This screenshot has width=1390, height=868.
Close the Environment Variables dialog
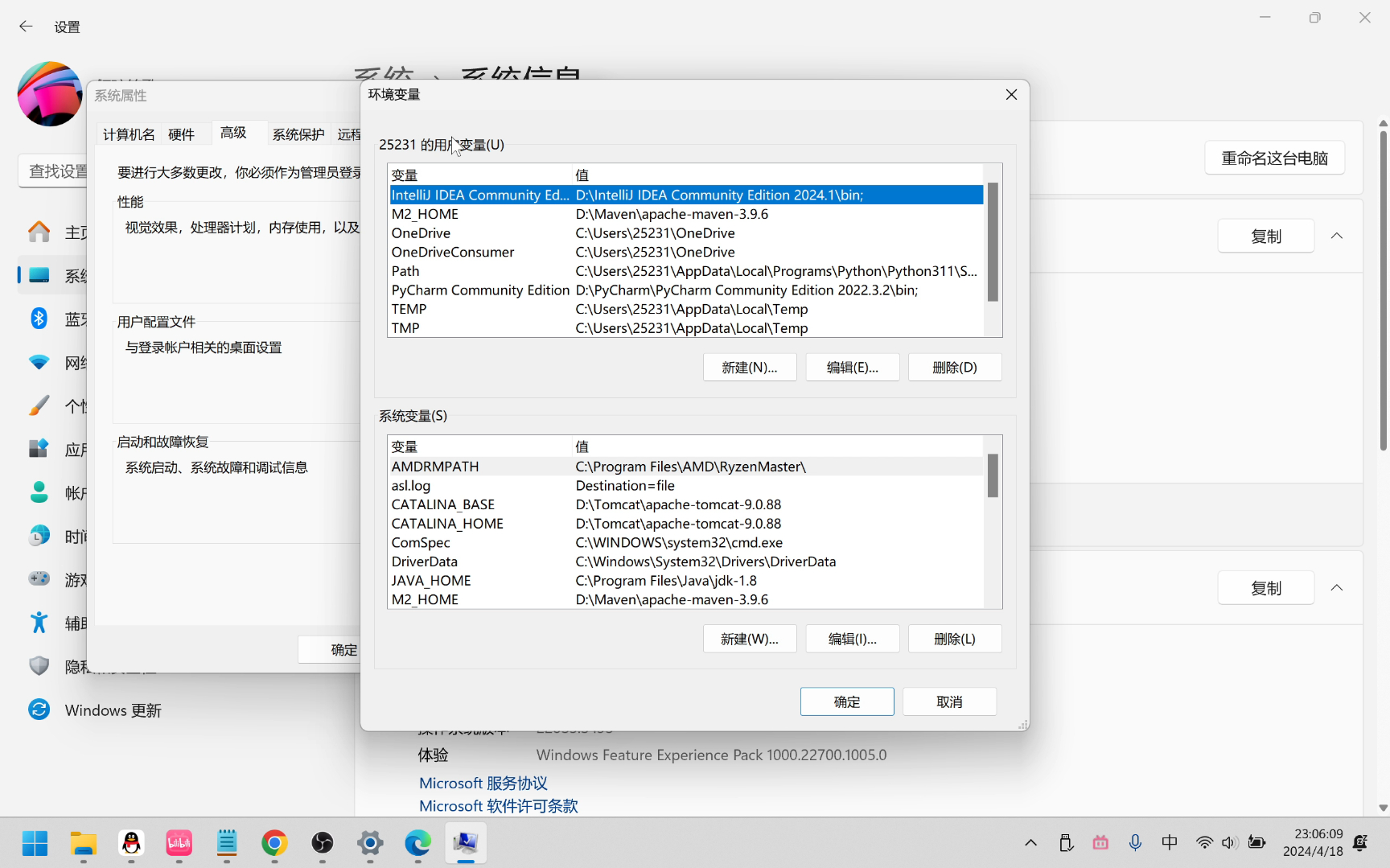click(1011, 95)
